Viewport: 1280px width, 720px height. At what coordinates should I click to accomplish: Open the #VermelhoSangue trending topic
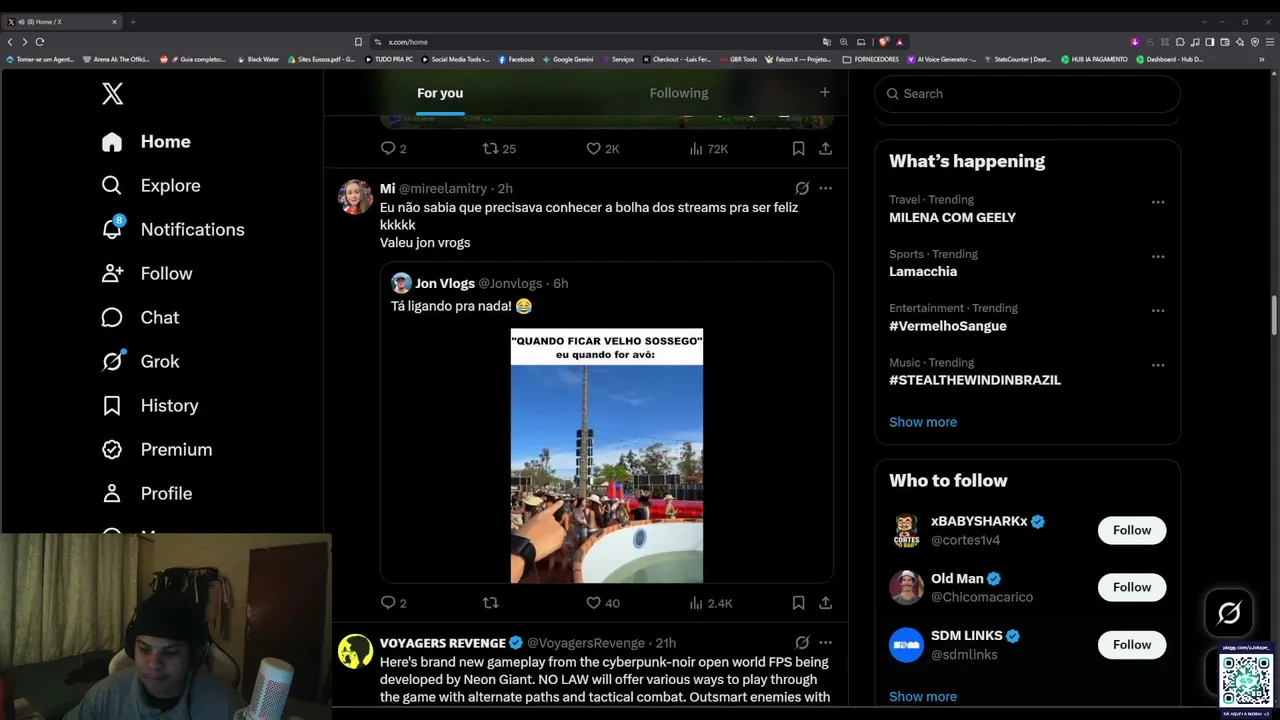click(x=948, y=326)
